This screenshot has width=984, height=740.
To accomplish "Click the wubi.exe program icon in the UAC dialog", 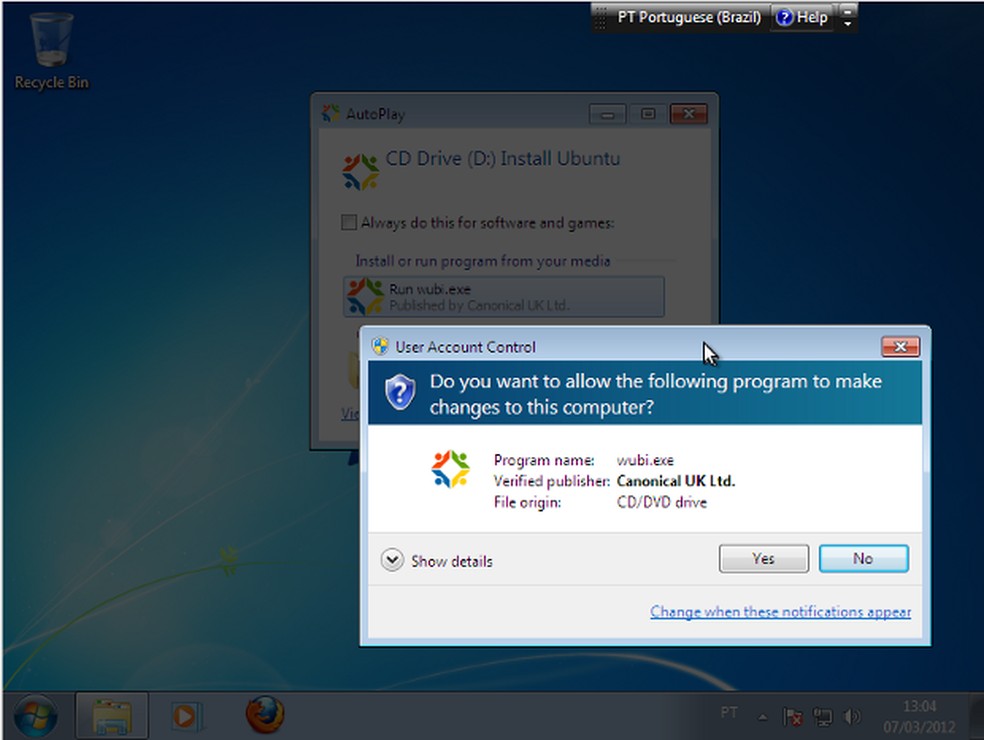I will coord(451,469).
